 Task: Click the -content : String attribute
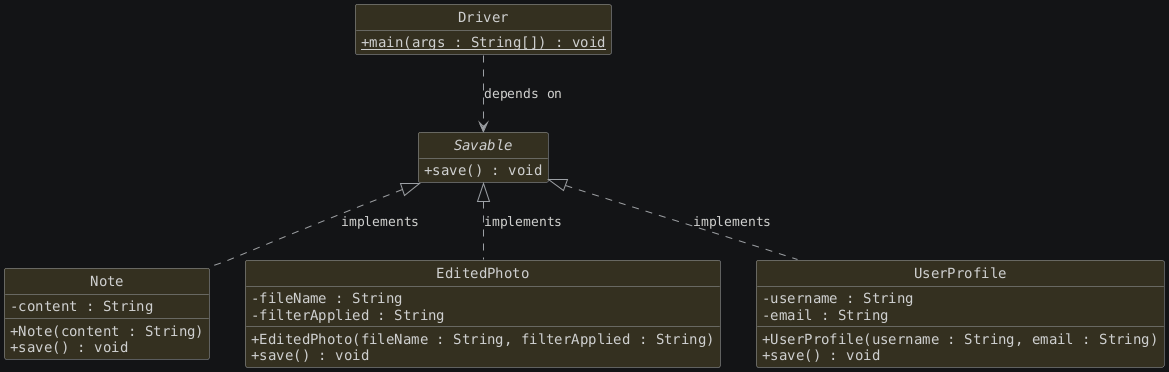(82, 306)
